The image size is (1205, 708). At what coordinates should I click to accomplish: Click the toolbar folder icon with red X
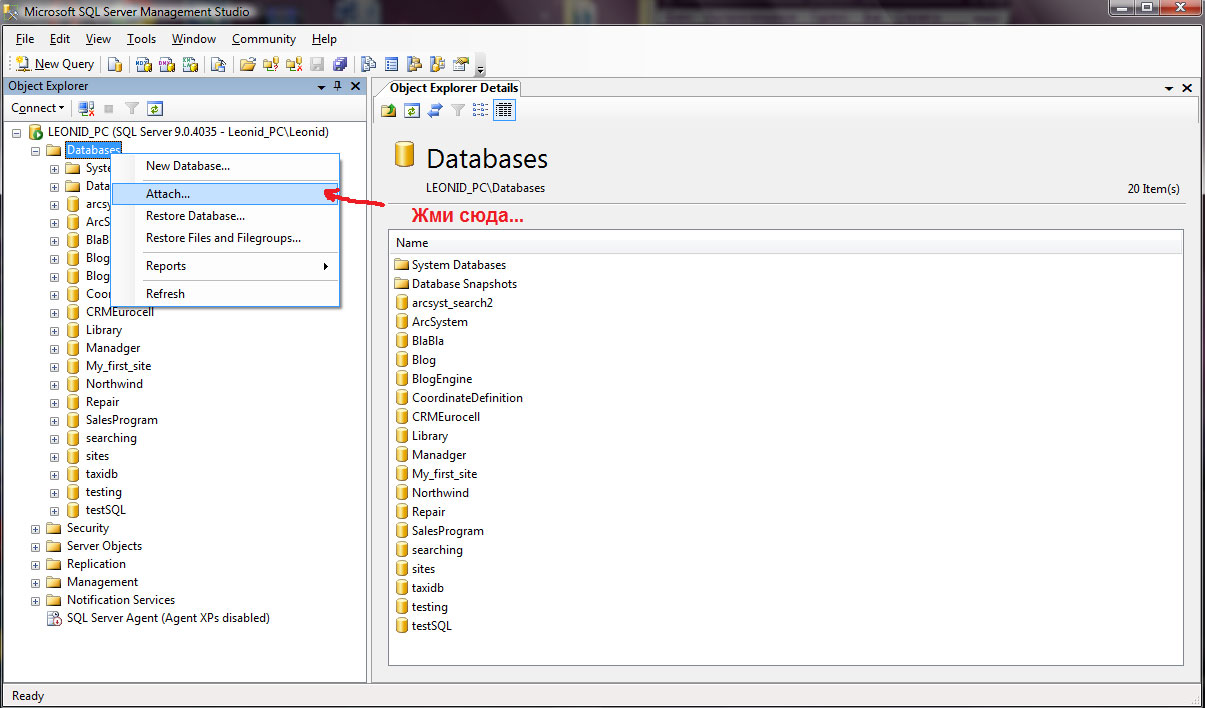click(x=294, y=64)
